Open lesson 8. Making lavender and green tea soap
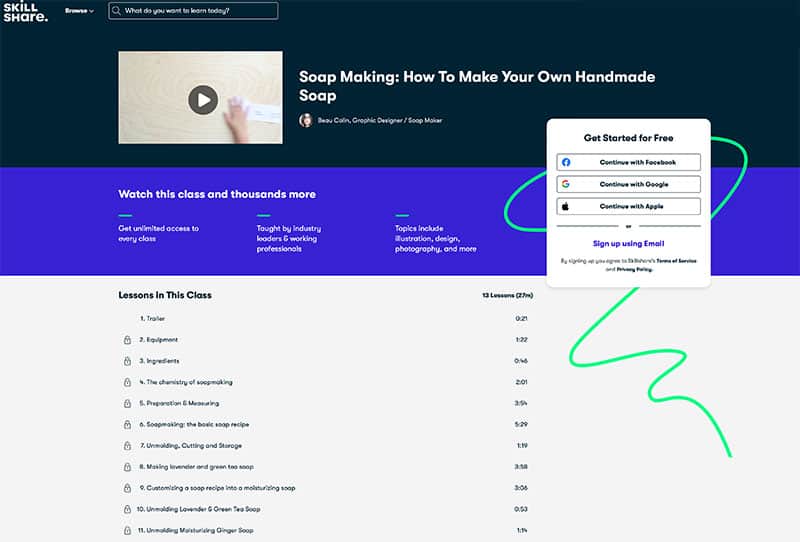 point(196,466)
